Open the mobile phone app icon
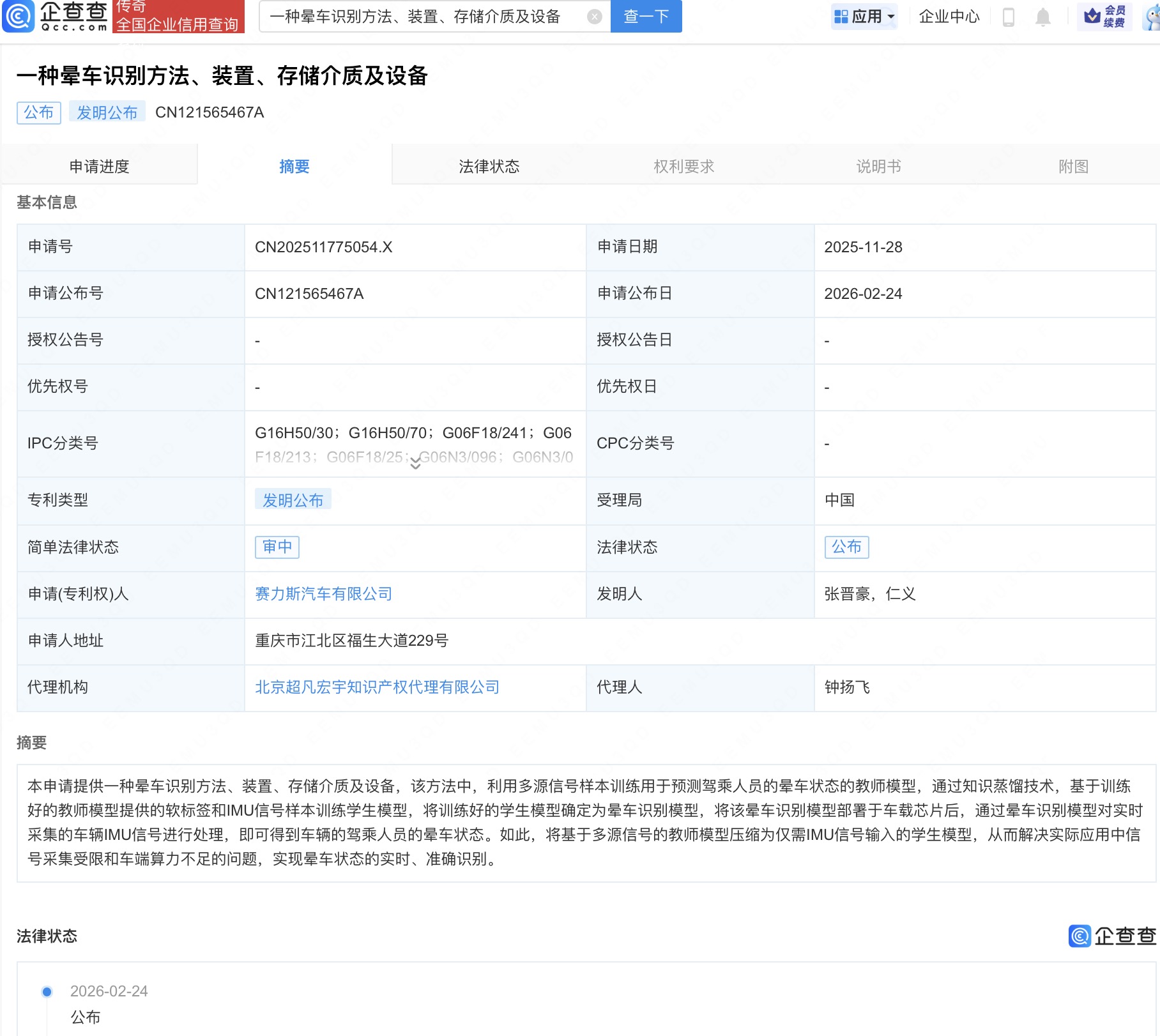 click(x=1009, y=17)
